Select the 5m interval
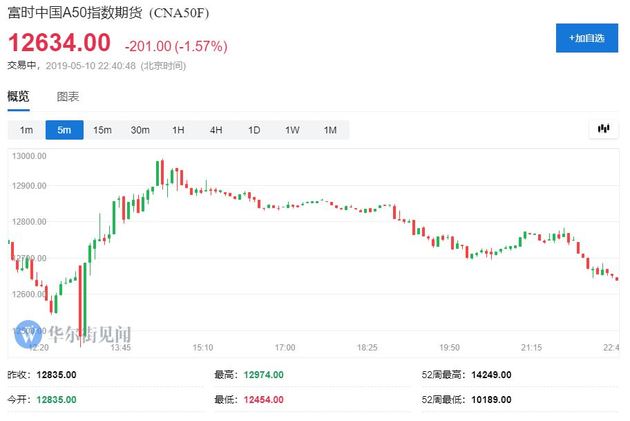630x421 pixels. tap(64, 130)
